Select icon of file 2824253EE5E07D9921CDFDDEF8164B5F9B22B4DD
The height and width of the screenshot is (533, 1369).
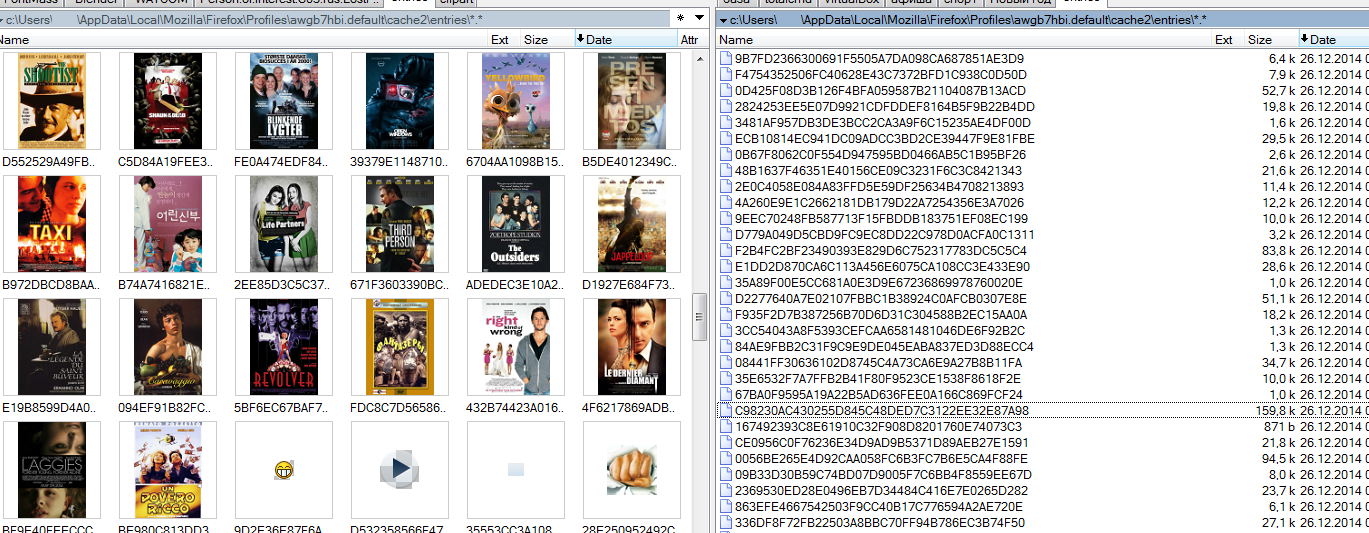[x=726, y=107]
